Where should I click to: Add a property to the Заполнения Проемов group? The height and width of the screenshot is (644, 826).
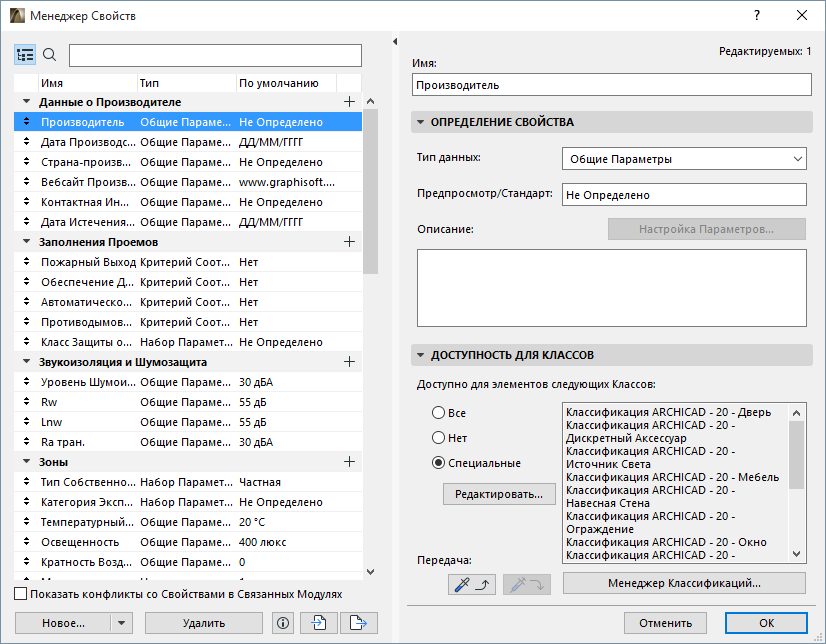(349, 242)
